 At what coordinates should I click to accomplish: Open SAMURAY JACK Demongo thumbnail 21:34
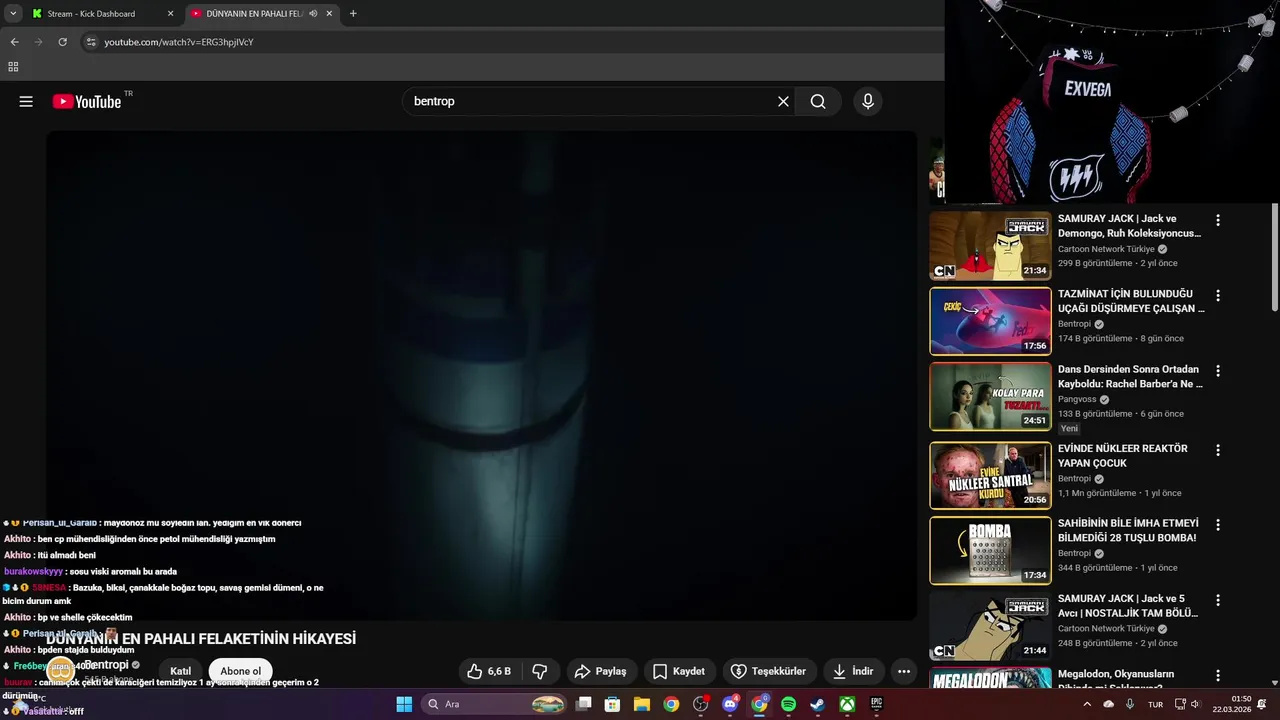[x=990, y=246]
